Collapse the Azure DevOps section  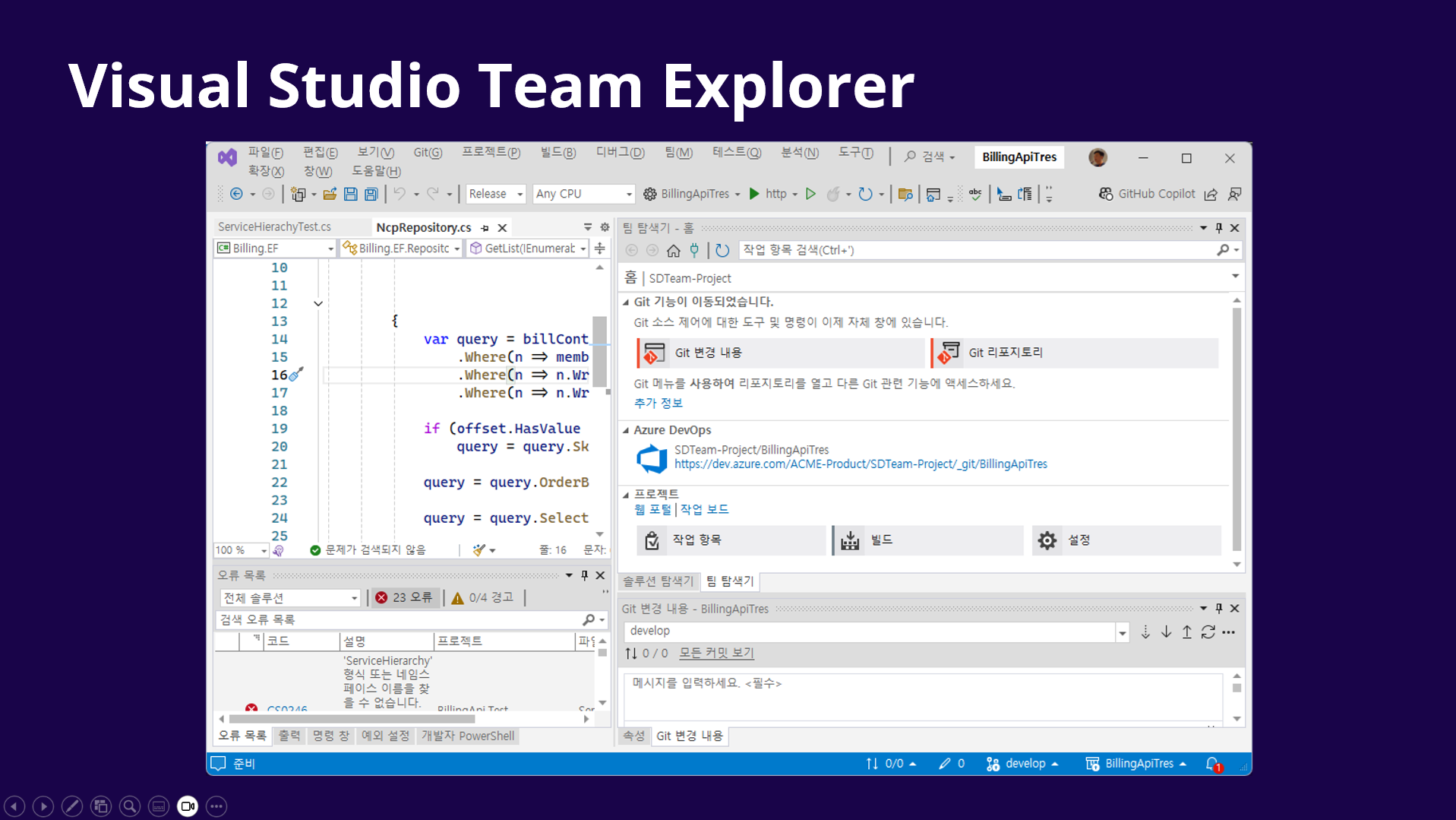[626, 430]
